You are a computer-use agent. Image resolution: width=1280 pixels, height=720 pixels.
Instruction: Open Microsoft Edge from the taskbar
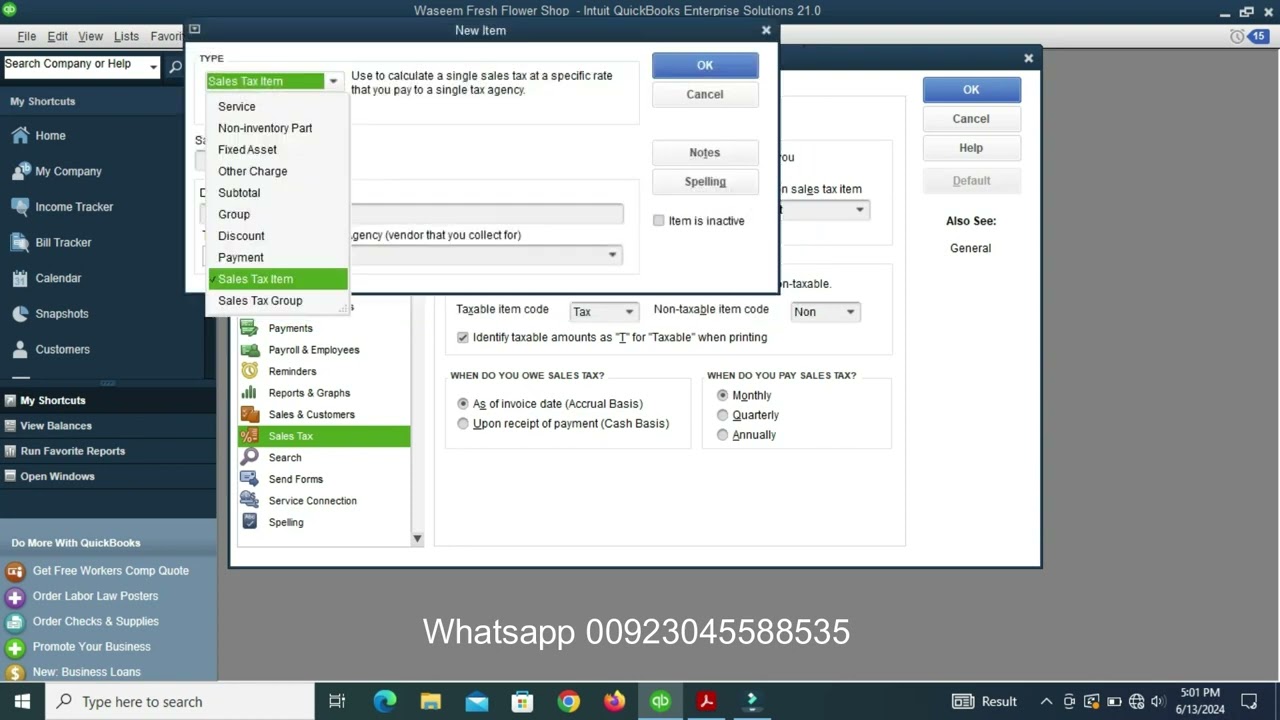385,701
